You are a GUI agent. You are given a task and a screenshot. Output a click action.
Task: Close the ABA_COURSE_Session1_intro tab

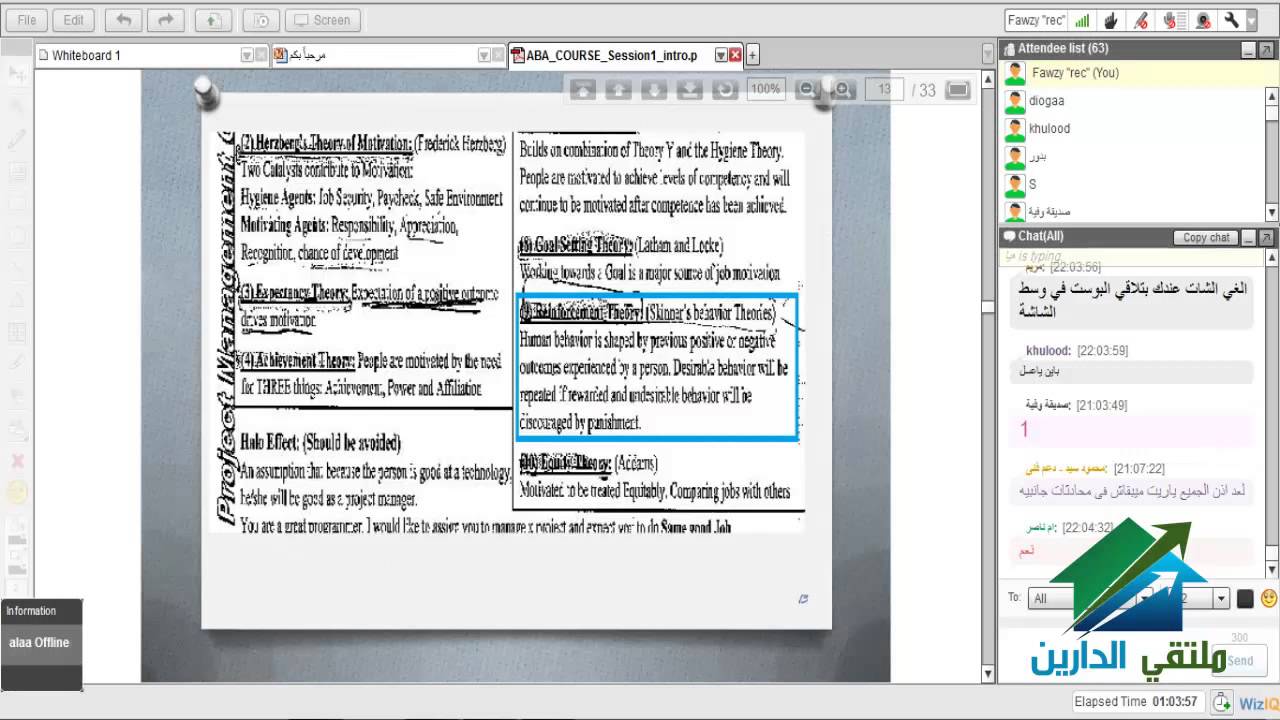(x=735, y=56)
